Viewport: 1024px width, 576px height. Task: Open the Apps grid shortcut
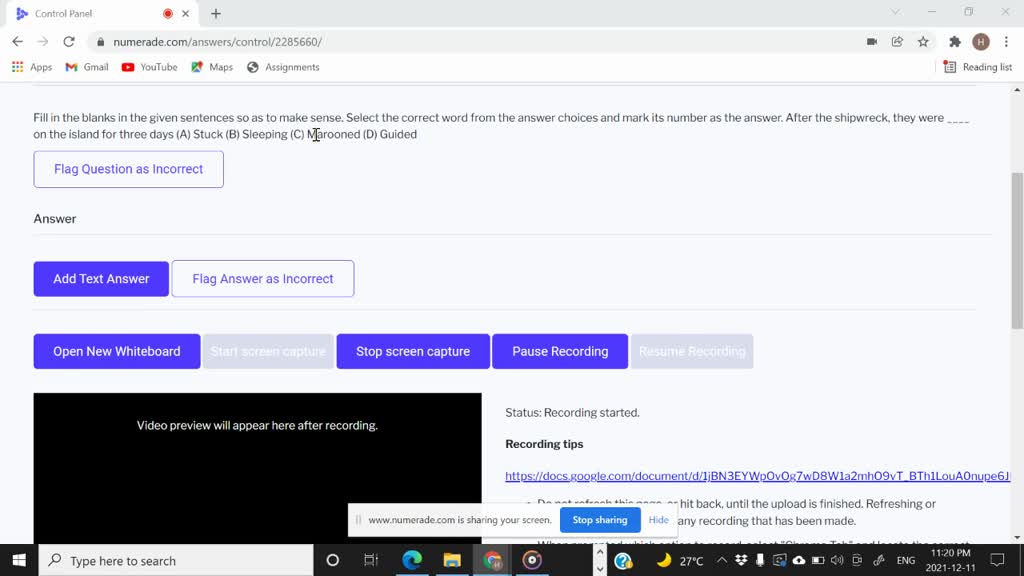tap(31, 67)
